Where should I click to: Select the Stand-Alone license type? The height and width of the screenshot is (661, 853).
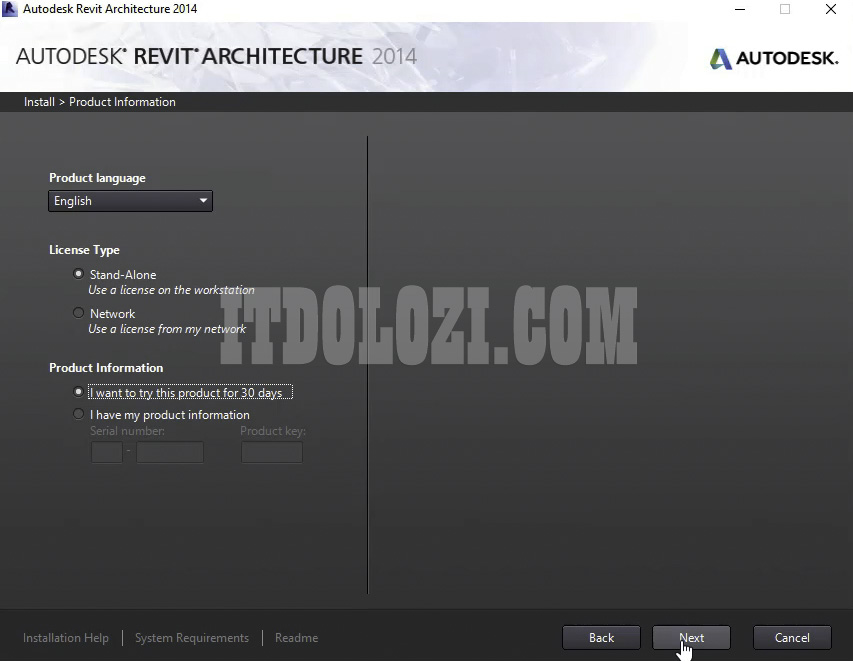[x=79, y=274]
